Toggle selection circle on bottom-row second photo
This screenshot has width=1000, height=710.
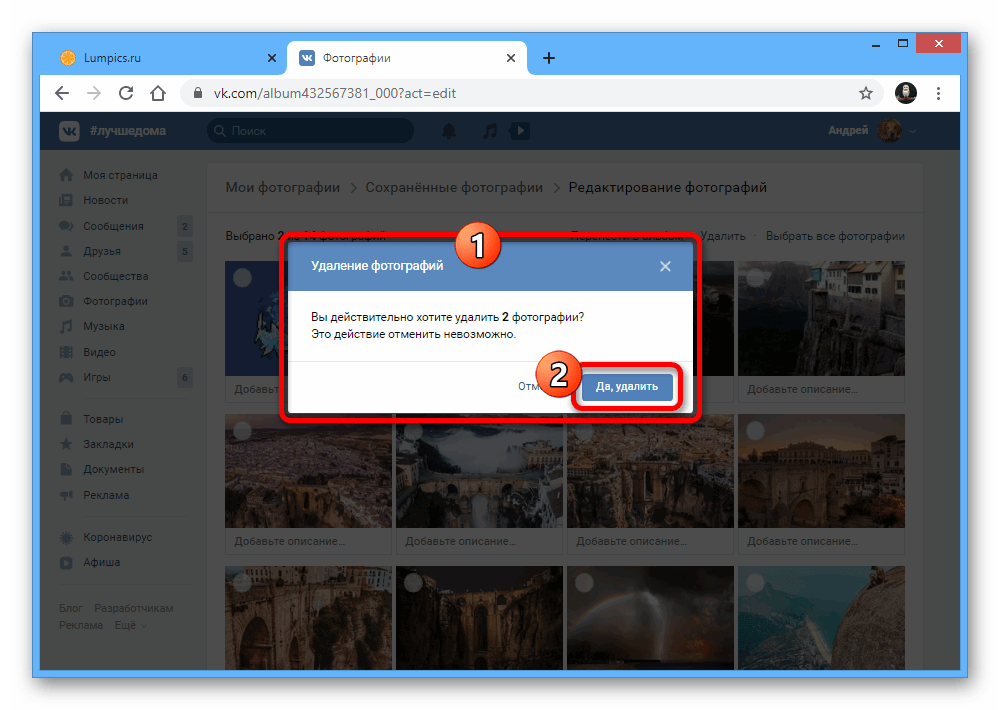[x=413, y=583]
